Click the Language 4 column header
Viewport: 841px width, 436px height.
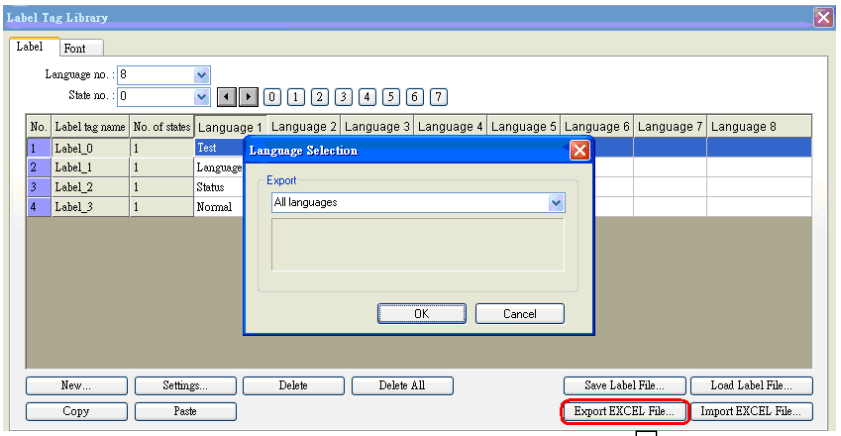pyautogui.click(x=451, y=127)
